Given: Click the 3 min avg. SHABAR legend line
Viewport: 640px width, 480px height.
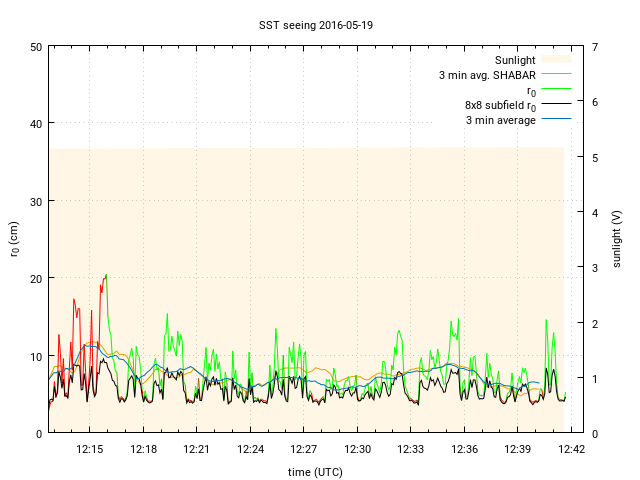Looking at the screenshot, I should (557, 75).
